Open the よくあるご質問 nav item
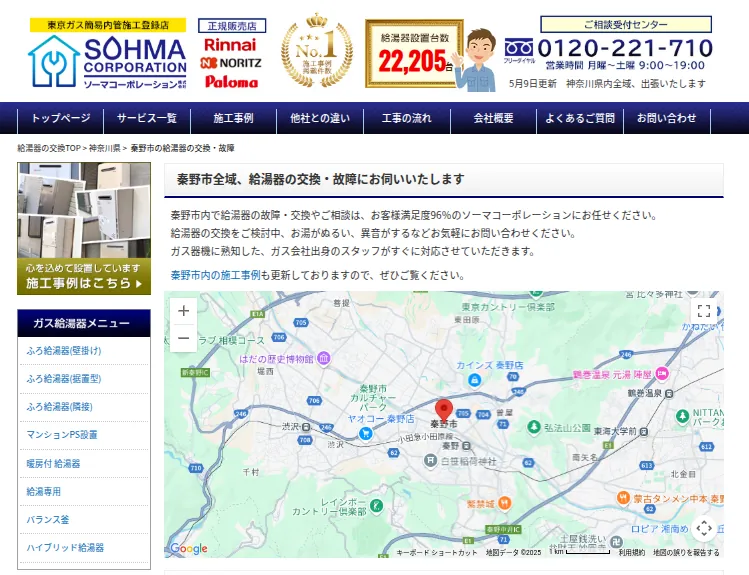Viewport: 749px width, 575px height. point(580,118)
